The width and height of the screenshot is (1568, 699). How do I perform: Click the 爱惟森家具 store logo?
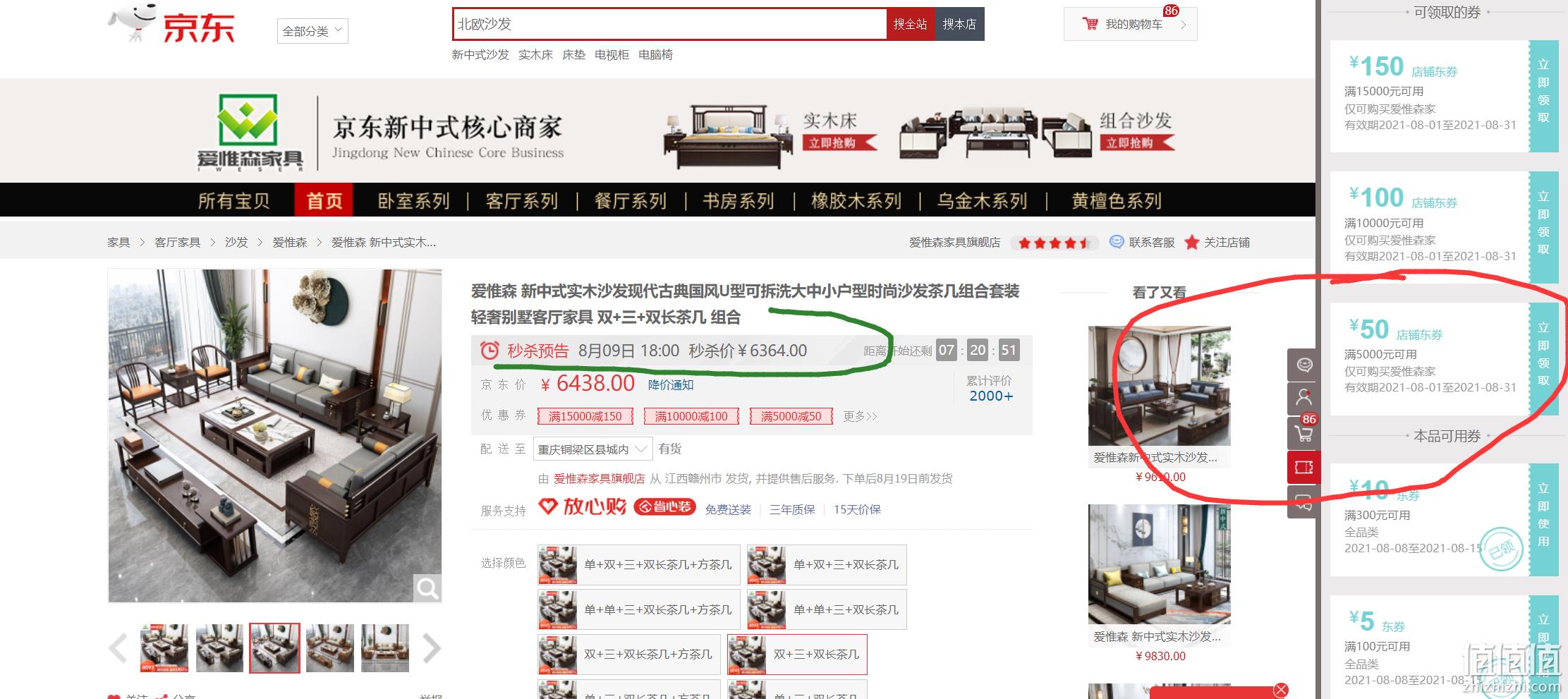pyautogui.click(x=250, y=132)
